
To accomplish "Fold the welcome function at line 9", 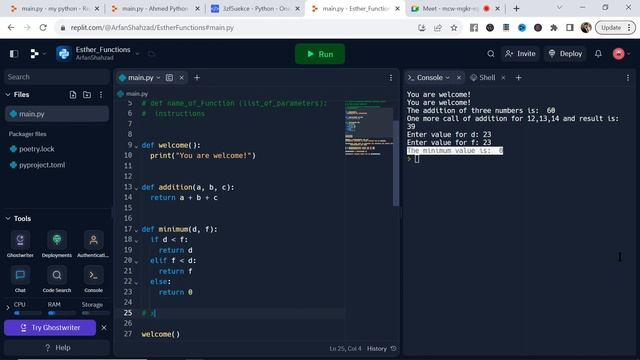I will point(136,146).
